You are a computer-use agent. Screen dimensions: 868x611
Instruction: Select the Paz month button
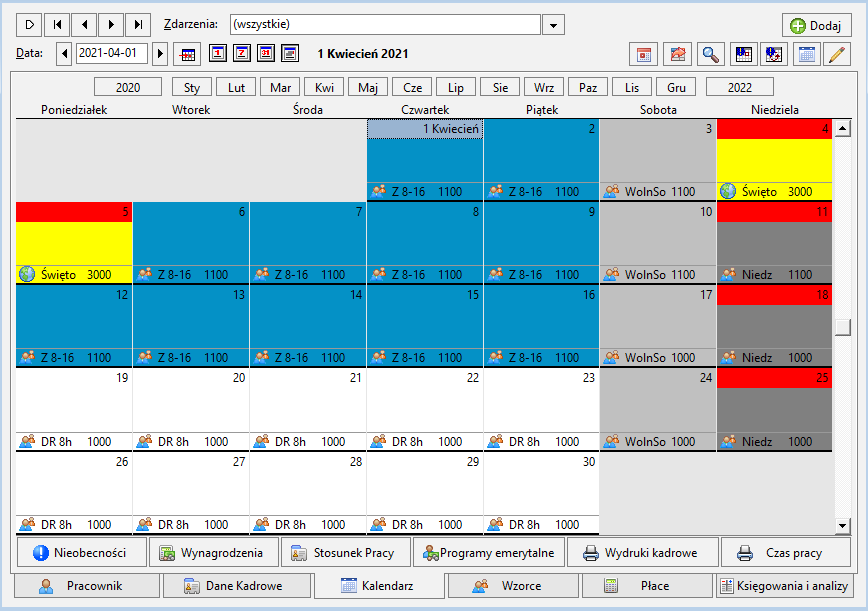click(x=588, y=87)
